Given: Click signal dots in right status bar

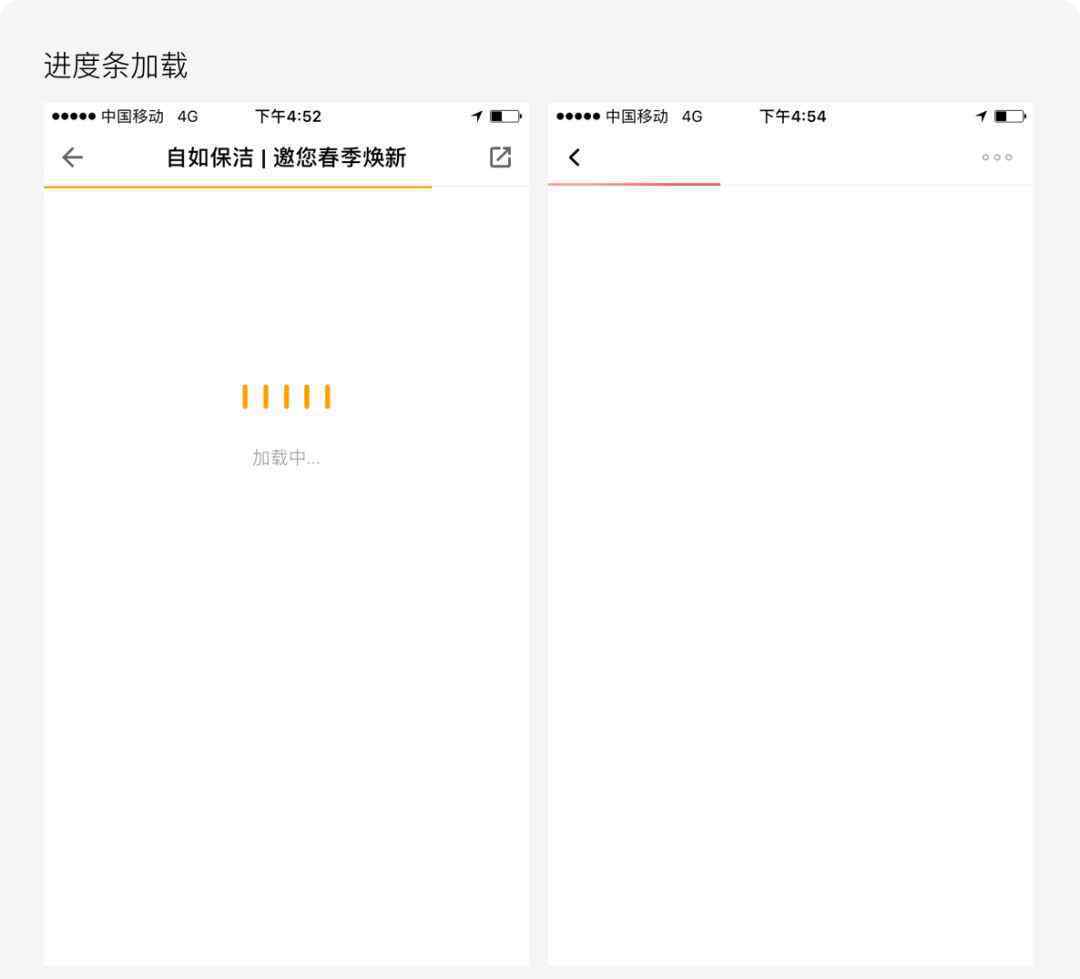Looking at the screenshot, I should click(578, 116).
